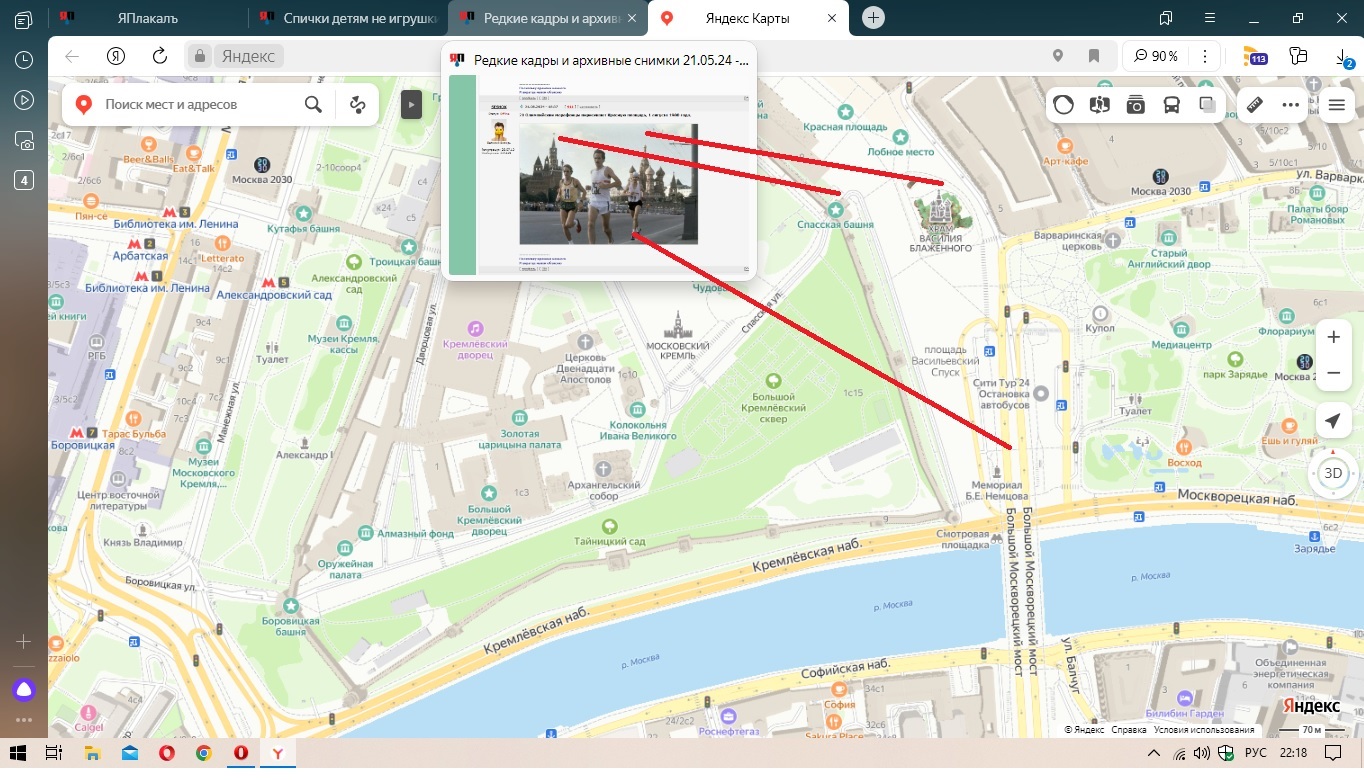This screenshot has height=780, width=1364.
Task: Open browser downloads with badge 2
Action: 1344,57
